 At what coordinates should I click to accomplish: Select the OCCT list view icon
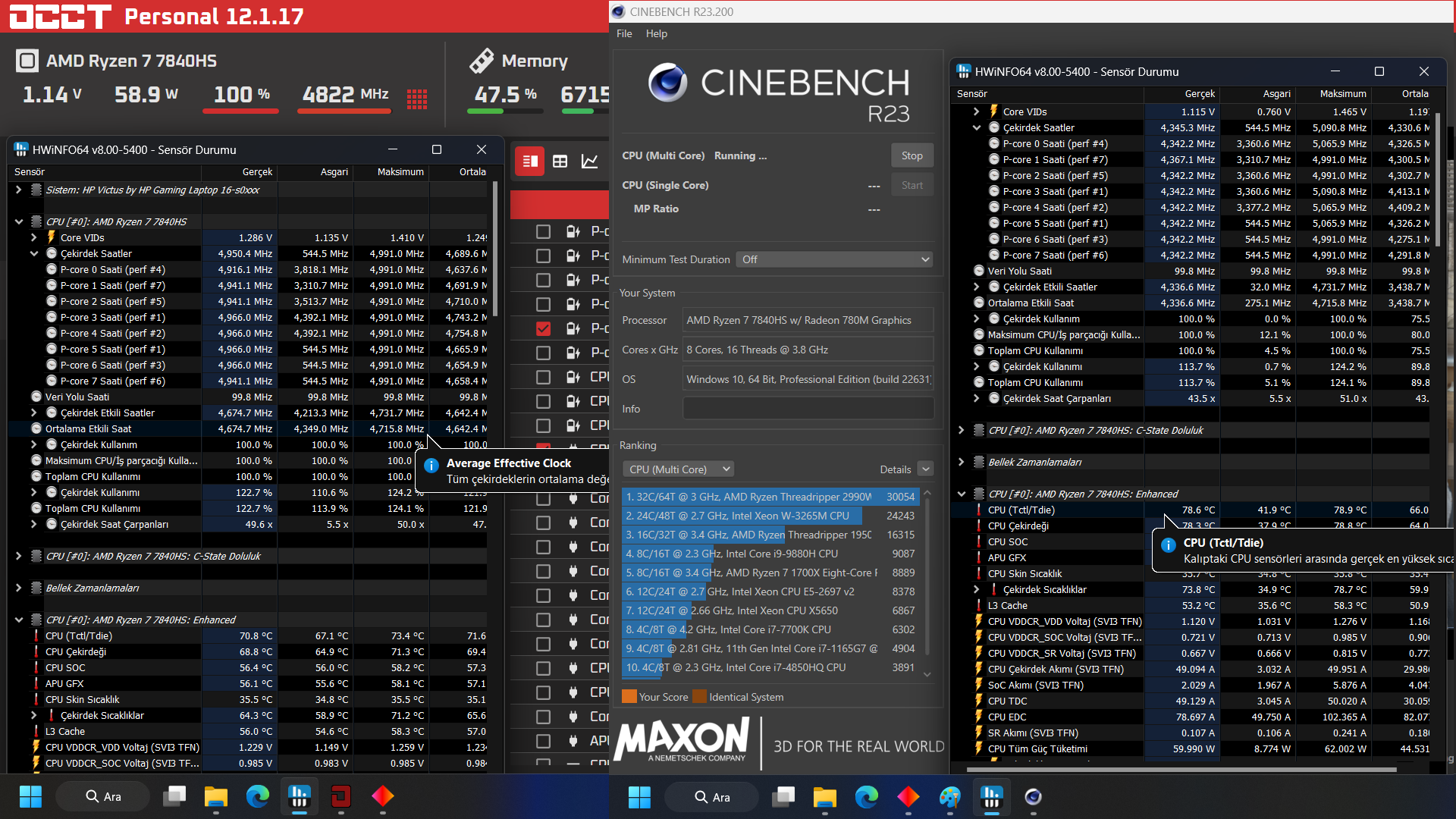[x=530, y=161]
